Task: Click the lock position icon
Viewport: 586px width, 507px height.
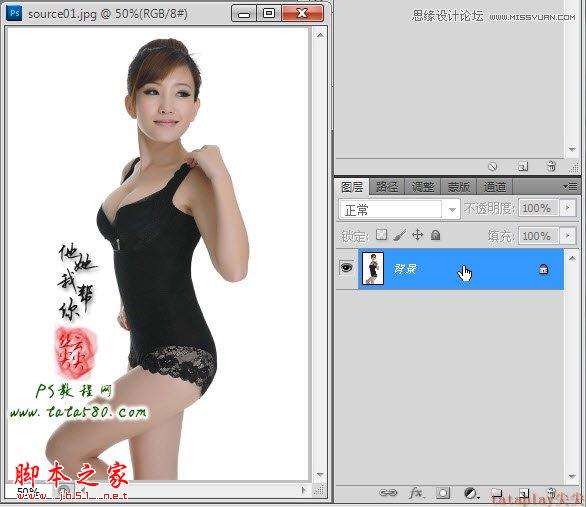Action: pyautogui.click(x=417, y=235)
